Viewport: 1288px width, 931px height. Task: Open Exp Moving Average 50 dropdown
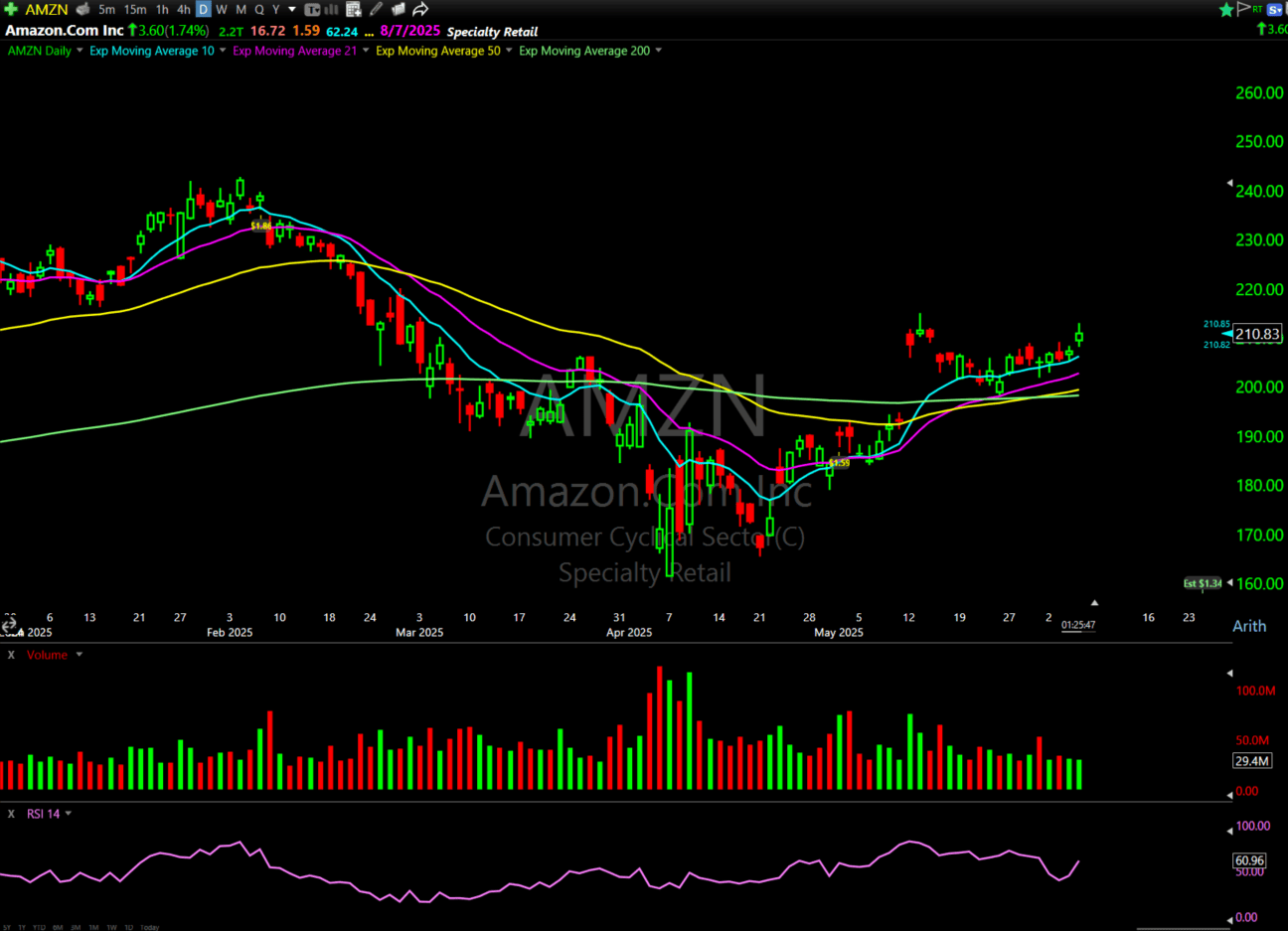(510, 51)
